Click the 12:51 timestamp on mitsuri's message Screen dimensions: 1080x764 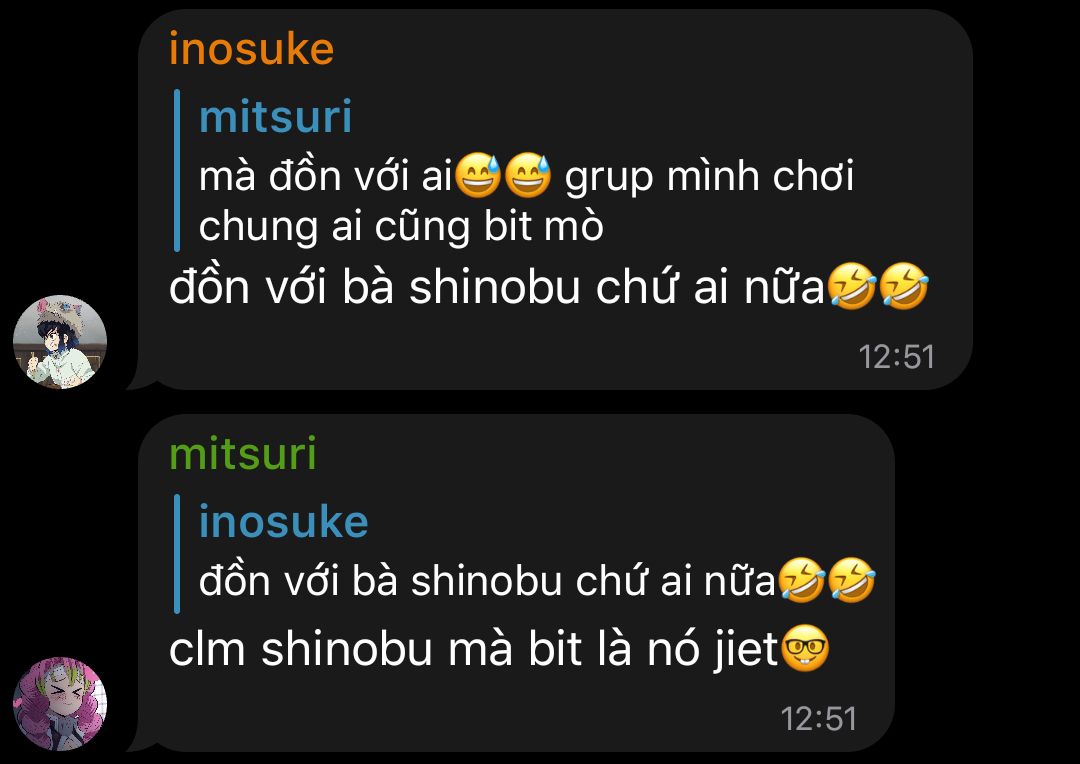[819, 719]
